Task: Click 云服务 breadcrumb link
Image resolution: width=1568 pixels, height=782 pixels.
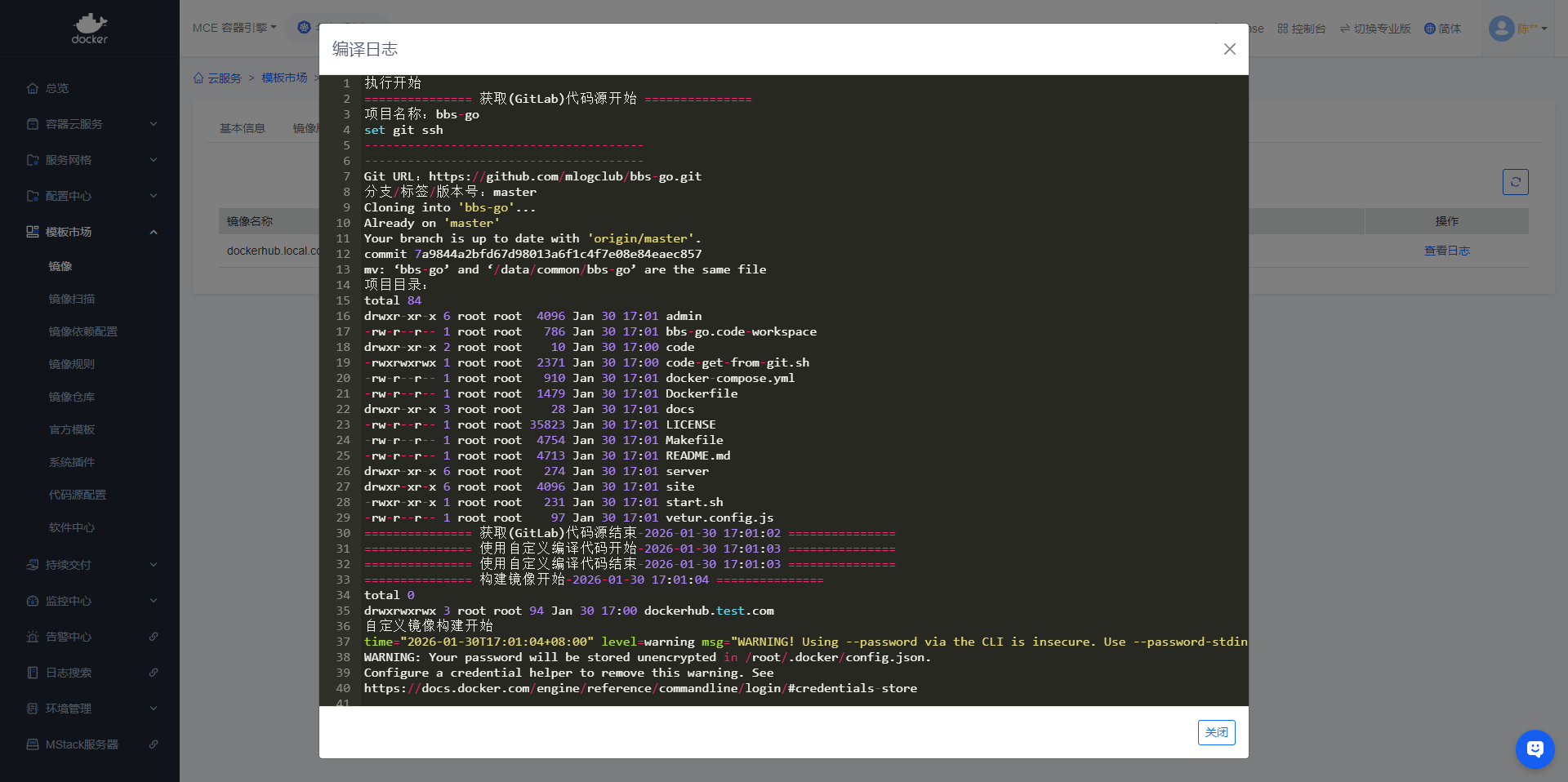Action: 224,78
